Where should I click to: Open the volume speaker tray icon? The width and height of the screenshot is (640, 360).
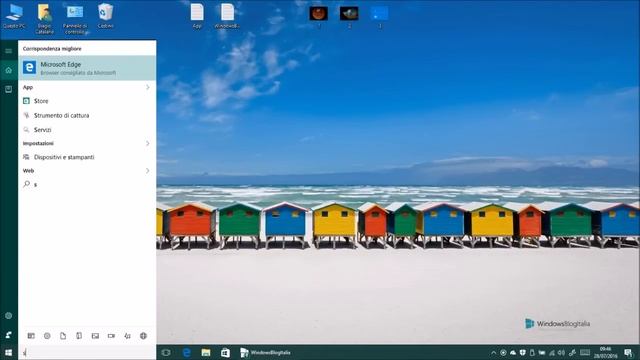click(562, 353)
